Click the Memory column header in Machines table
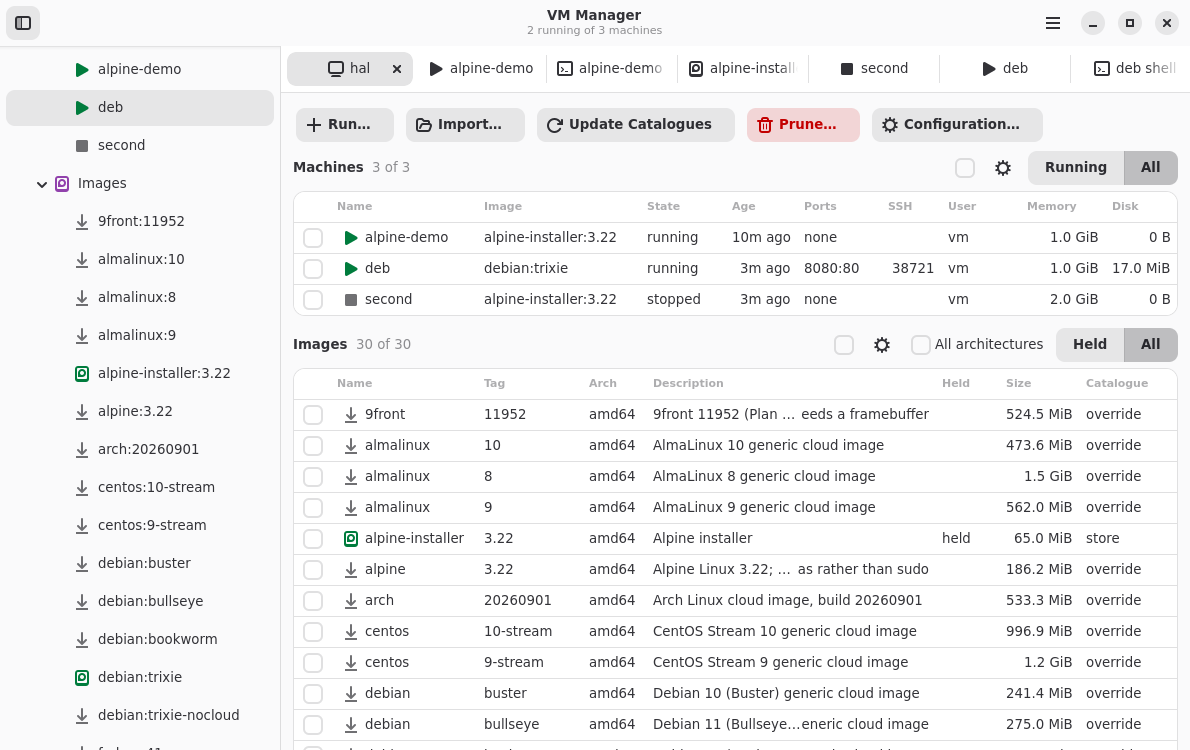The width and height of the screenshot is (1190, 750). tap(1051, 206)
